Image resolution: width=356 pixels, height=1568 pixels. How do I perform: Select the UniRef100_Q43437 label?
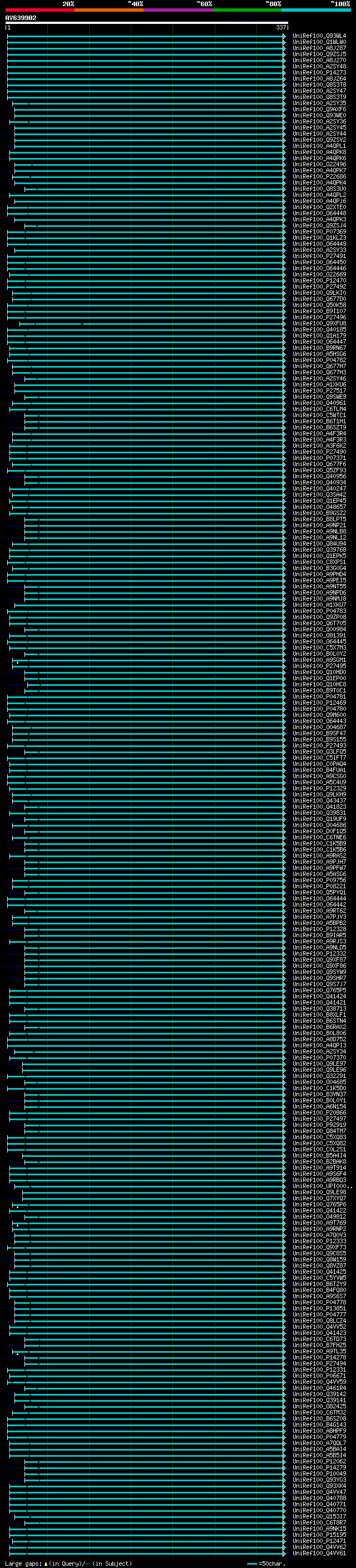pos(319,801)
